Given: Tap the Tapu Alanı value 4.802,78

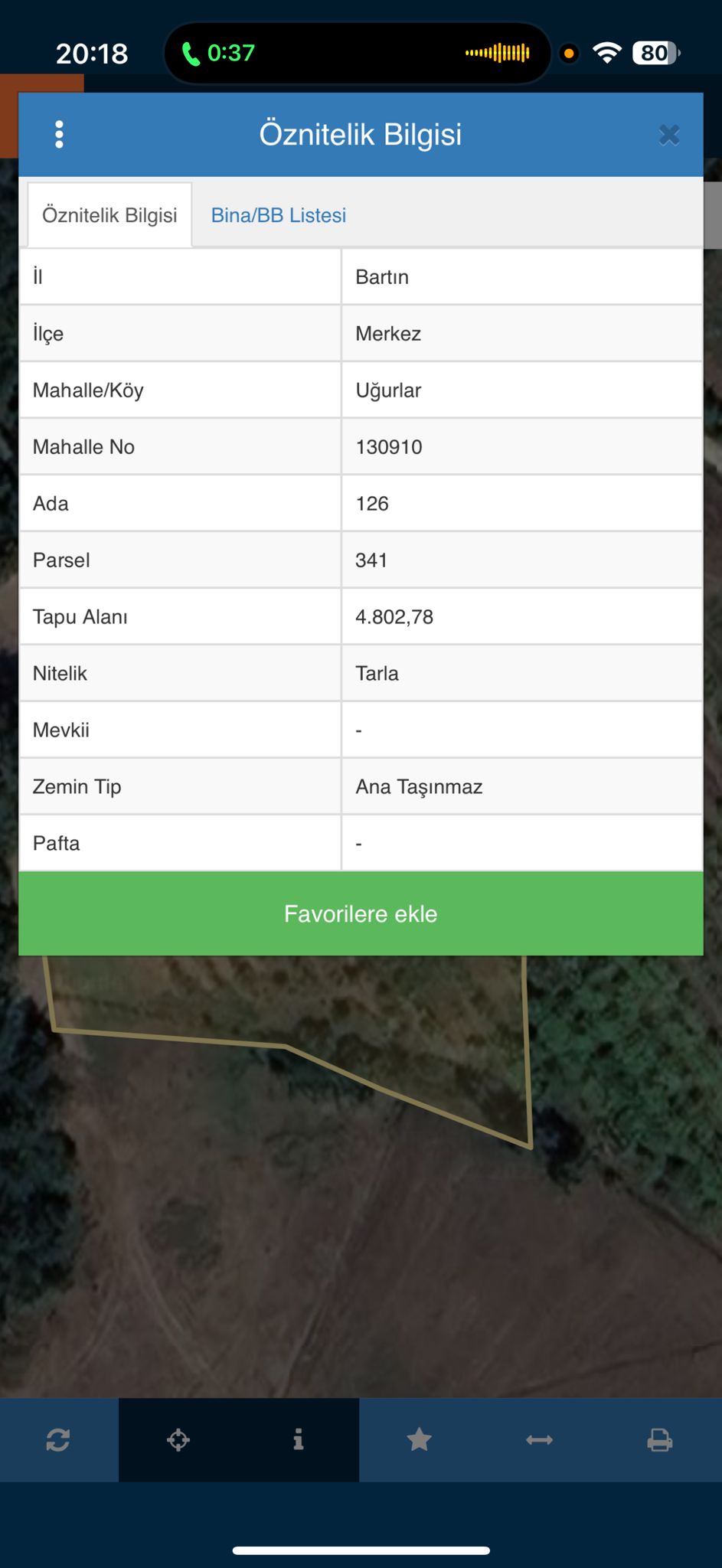Looking at the screenshot, I should pos(394,617).
